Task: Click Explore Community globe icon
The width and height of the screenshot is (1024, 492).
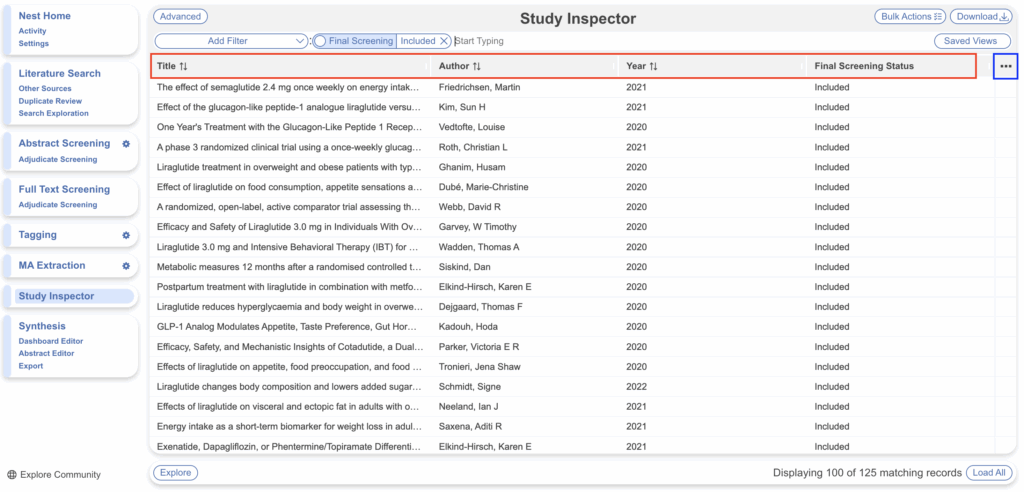Action: click(x=12, y=475)
